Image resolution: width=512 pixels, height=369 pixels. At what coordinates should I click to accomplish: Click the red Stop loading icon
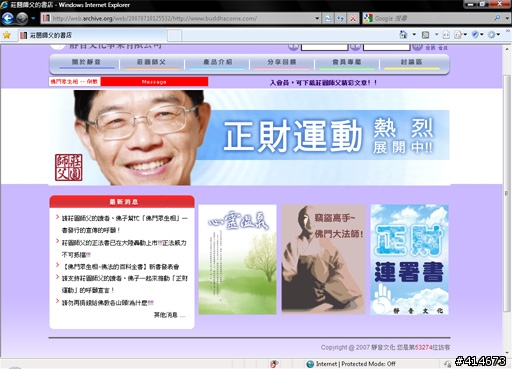pyautogui.click(x=353, y=18)
